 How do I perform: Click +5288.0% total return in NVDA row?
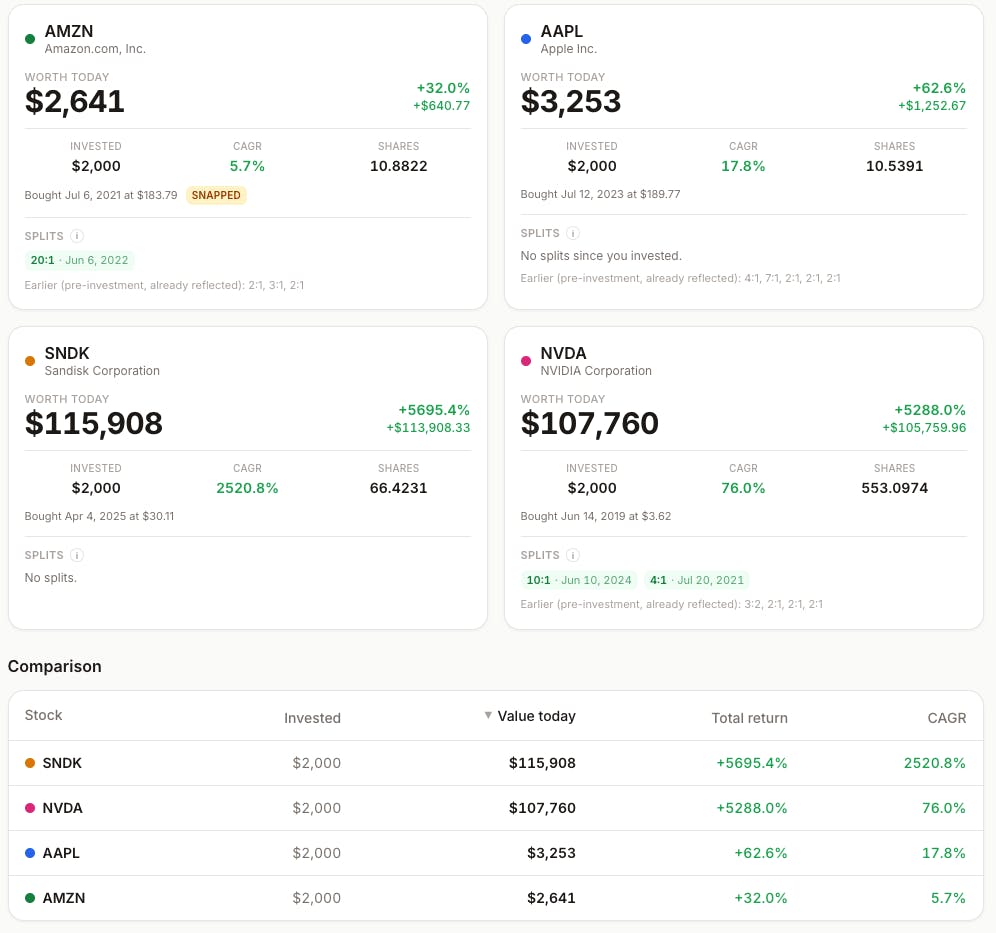[x=751, y=808]
